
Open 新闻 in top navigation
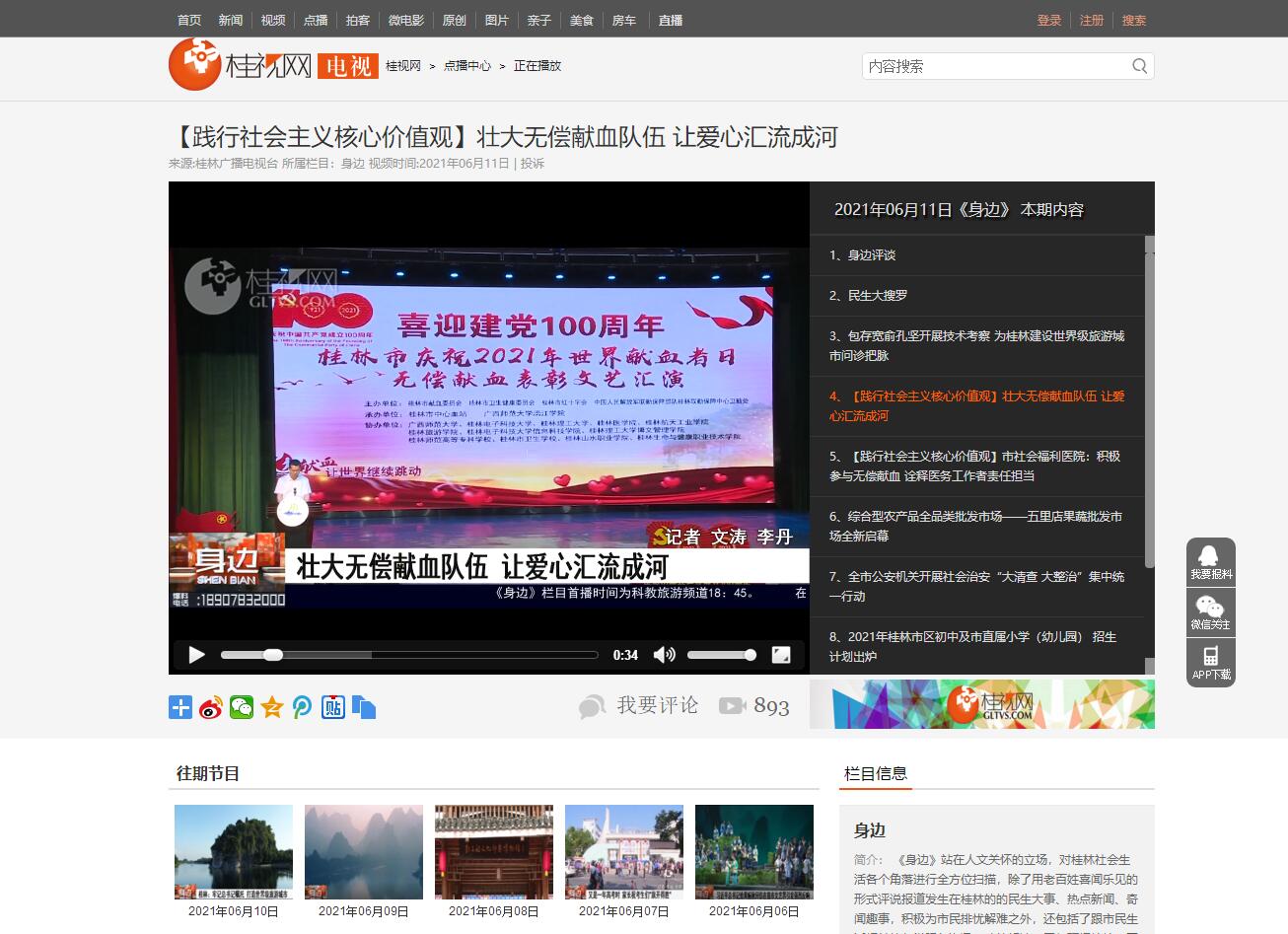tap(231, 20)
